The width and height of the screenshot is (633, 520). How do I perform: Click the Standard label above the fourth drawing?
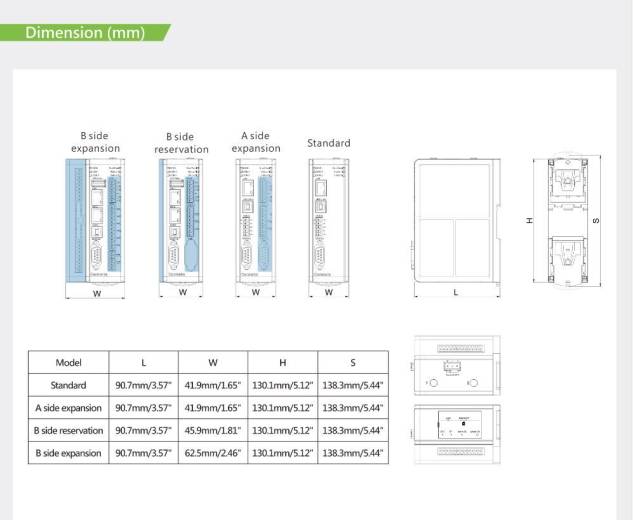coord(328,143)
